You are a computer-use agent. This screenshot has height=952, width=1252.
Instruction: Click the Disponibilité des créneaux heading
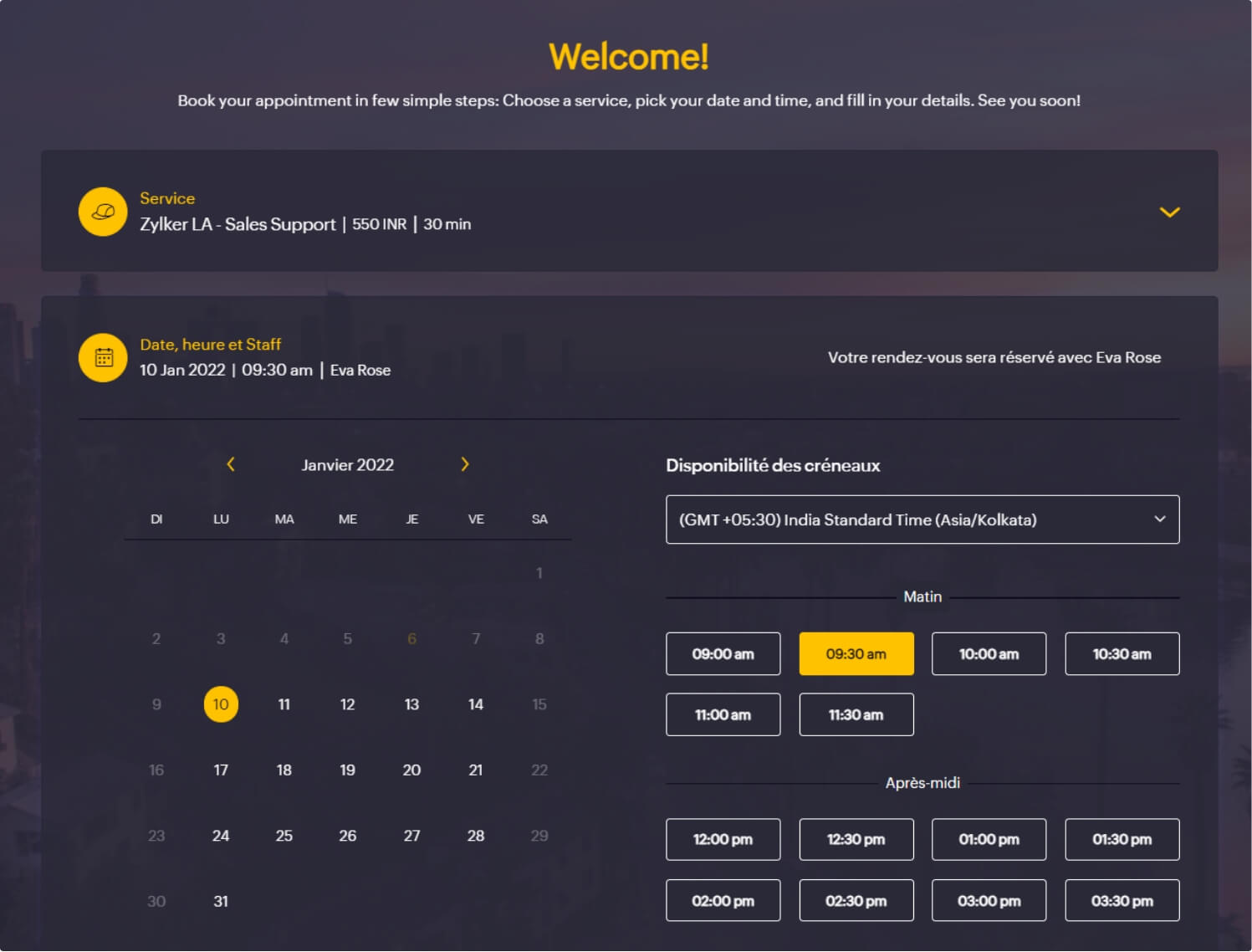click(x=773, y=466)
